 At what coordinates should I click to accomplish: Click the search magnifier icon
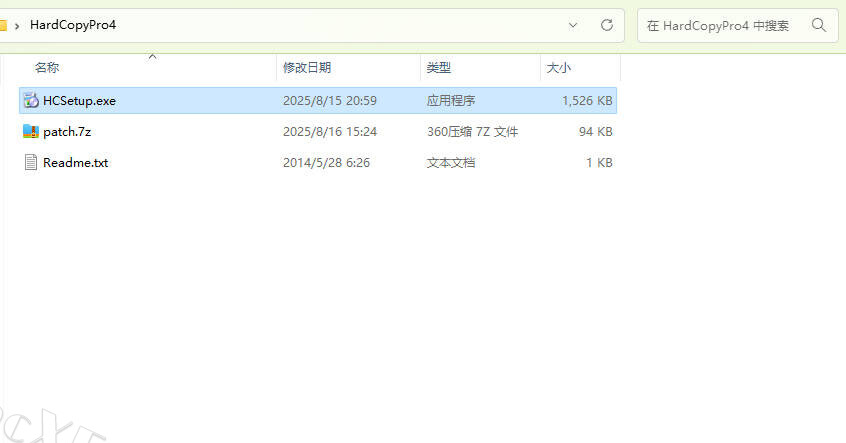click(x=818, y=25)
